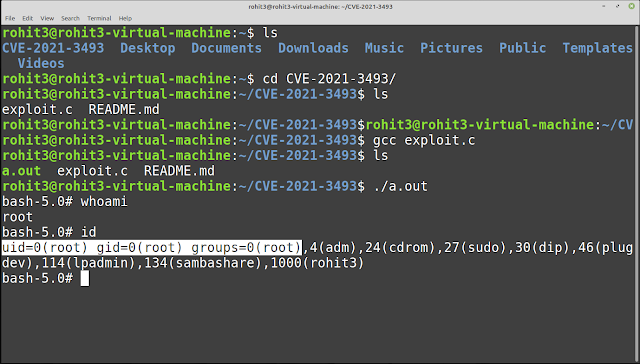Open the Edit menu
Viewport: 640px width, 364px height.
pos(27,18)
